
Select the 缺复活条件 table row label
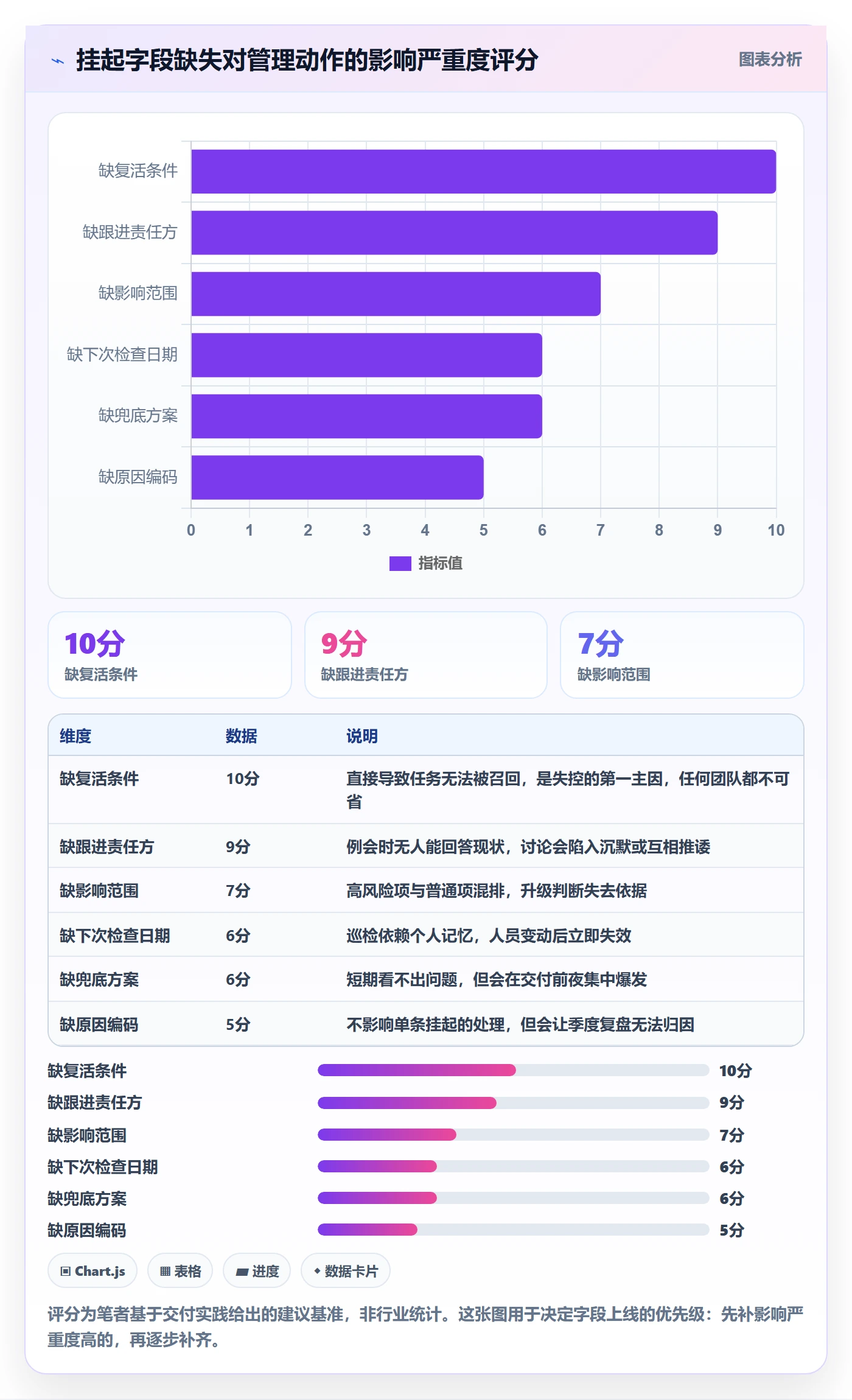click(99, 779)
